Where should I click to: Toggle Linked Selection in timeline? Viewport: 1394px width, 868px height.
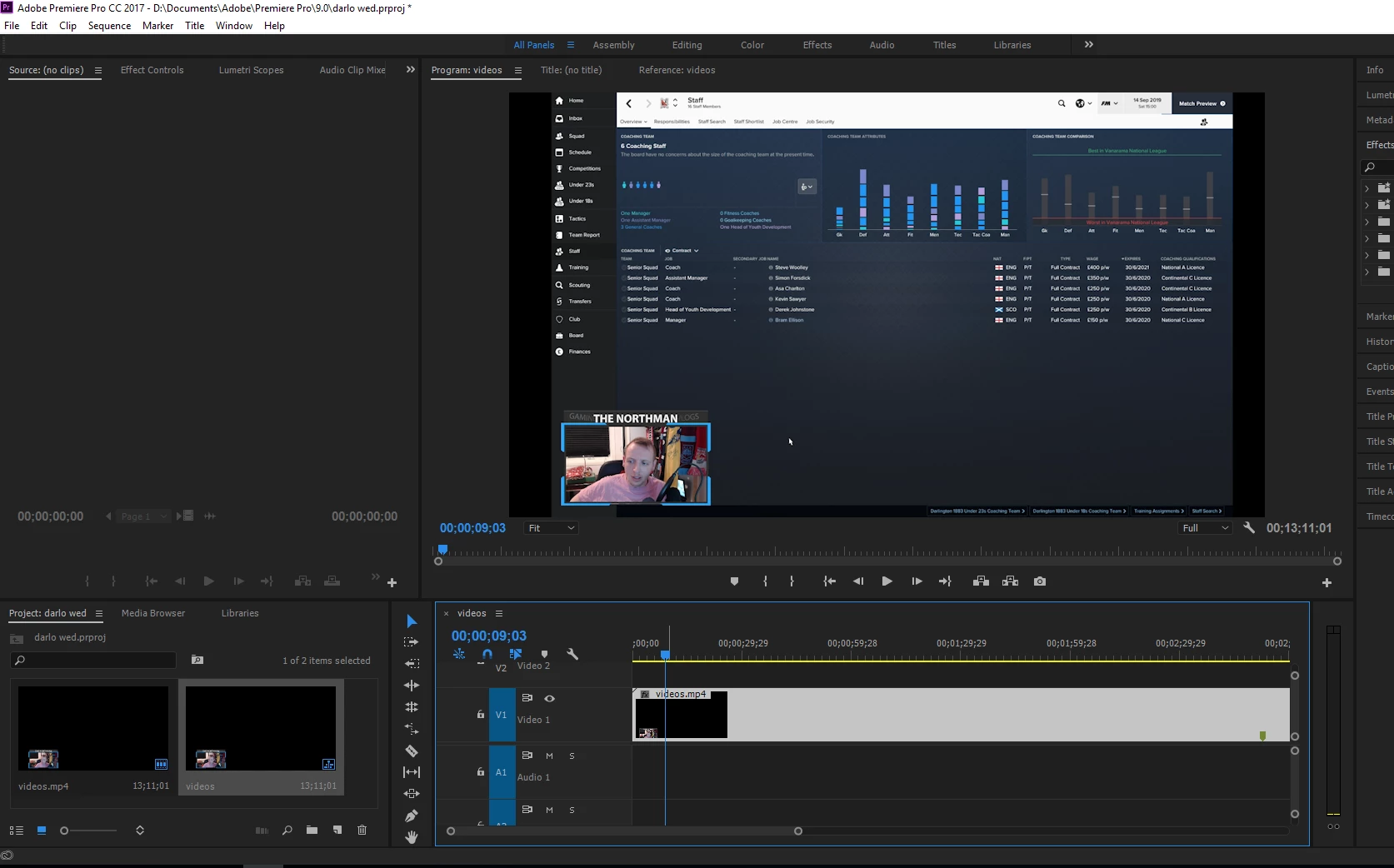[516, 655]
